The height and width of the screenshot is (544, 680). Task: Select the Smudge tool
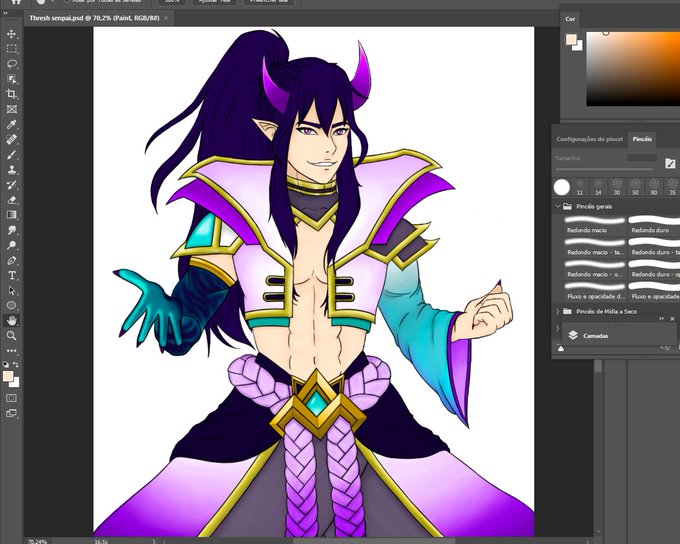click(x=12, y=230)
